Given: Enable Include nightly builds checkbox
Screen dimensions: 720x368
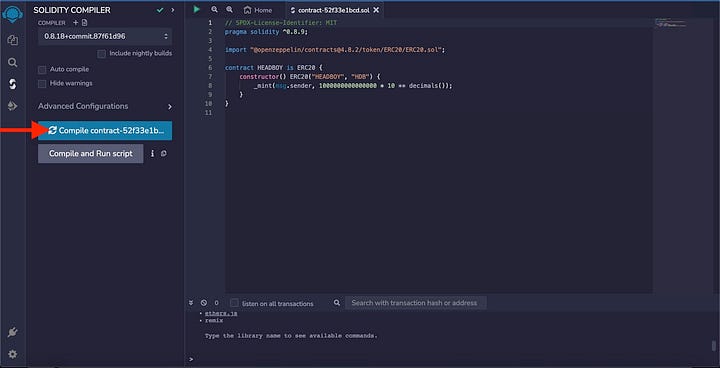Looking at the screenshot, I should pos(101,54).
